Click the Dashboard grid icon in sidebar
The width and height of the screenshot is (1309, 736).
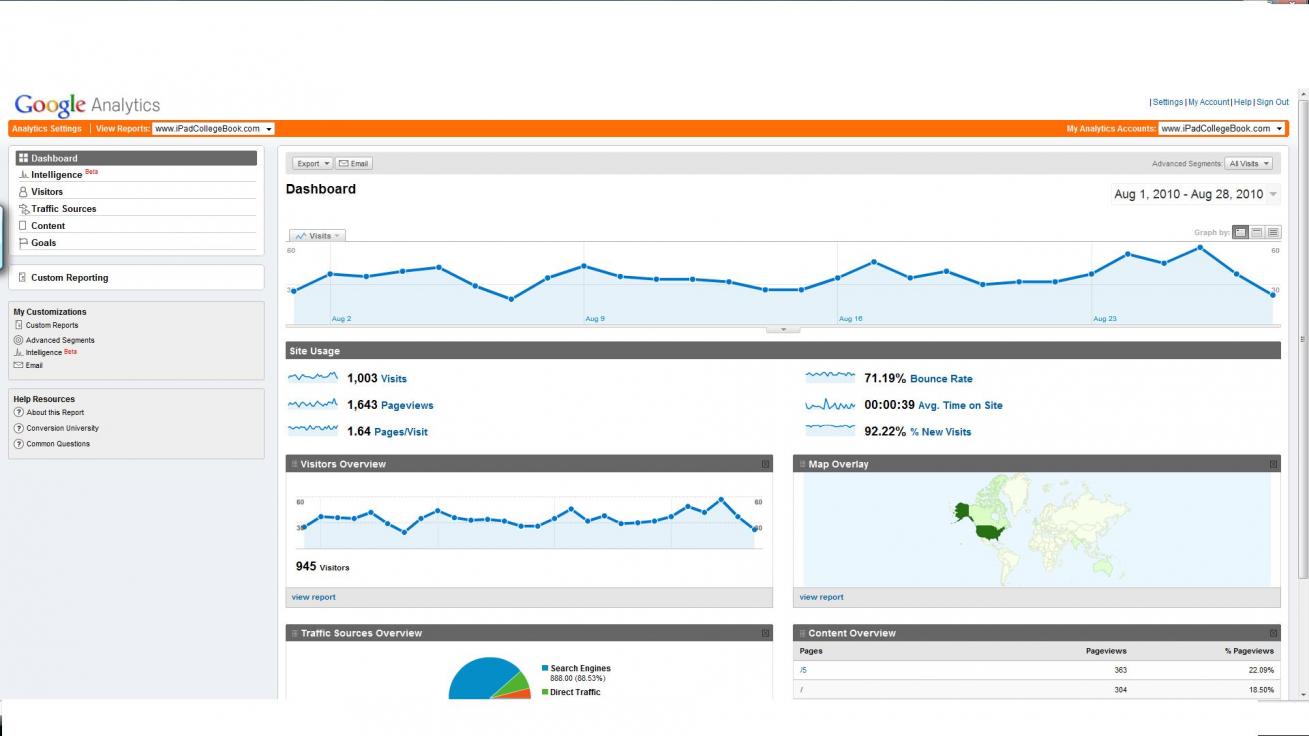23,158
